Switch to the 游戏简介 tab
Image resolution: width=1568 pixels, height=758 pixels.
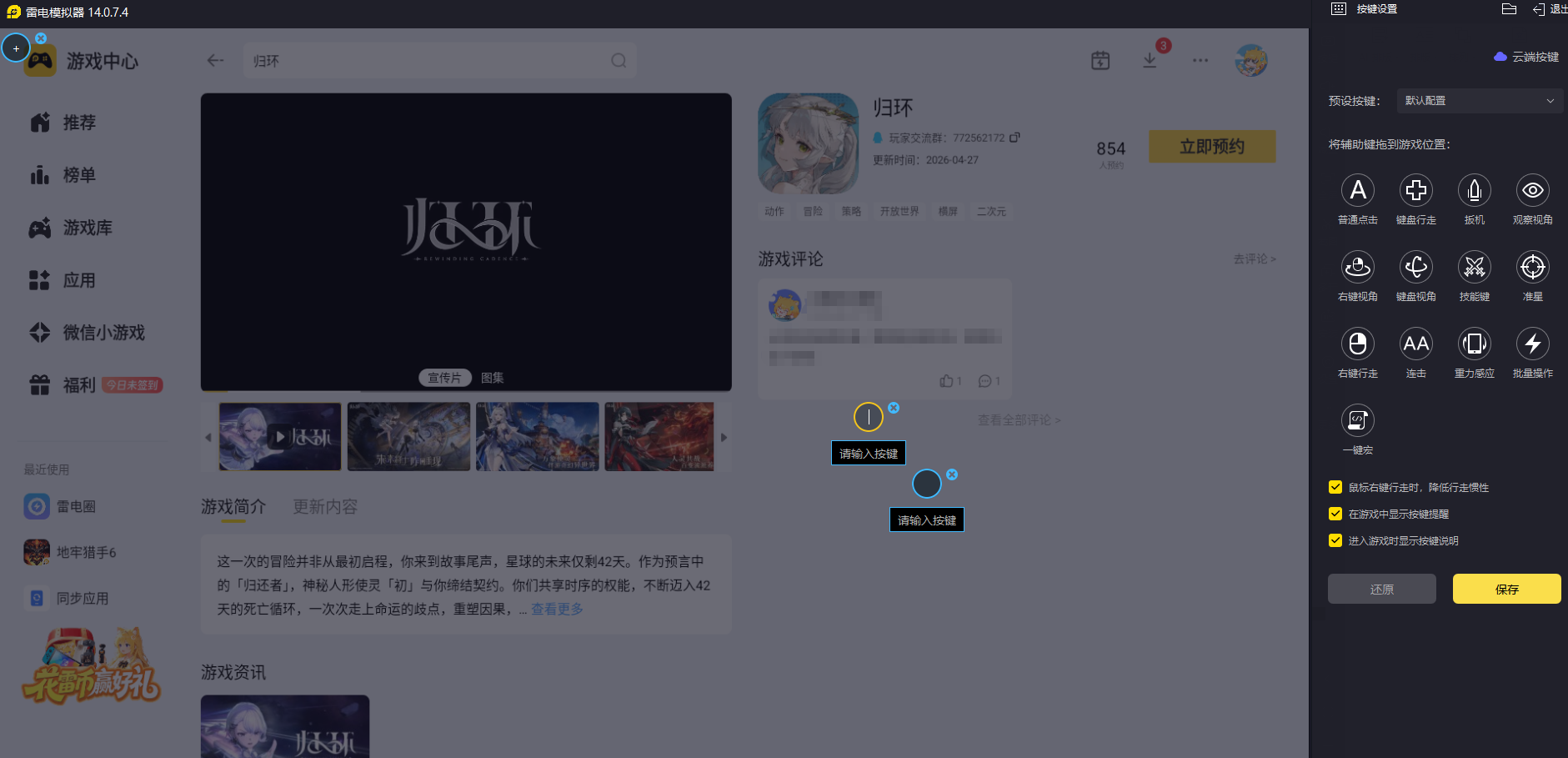233,506
